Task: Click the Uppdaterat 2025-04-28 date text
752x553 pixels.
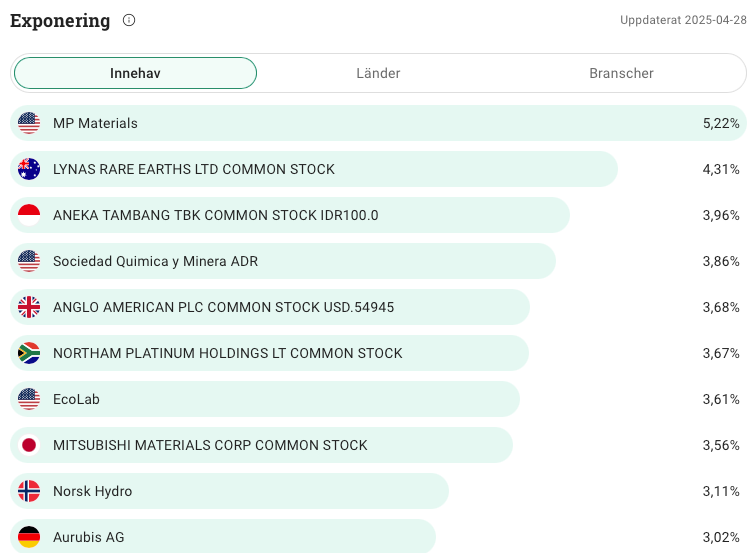Action: [x=683, y=20]
